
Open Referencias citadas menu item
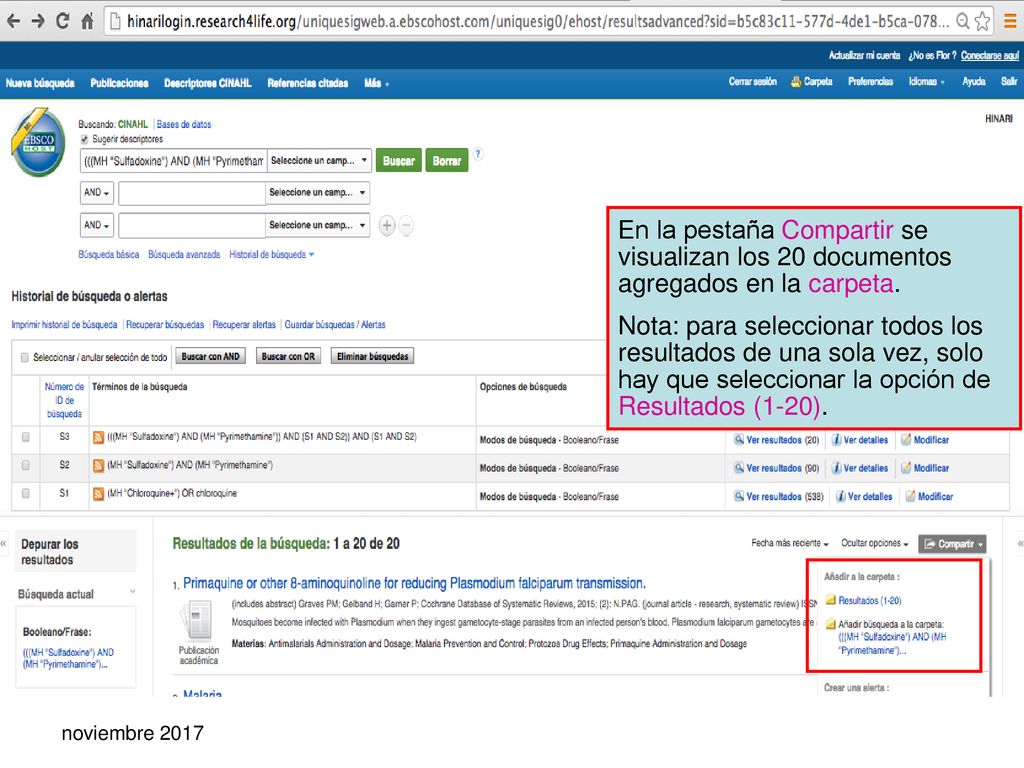(x=308, y=83)
